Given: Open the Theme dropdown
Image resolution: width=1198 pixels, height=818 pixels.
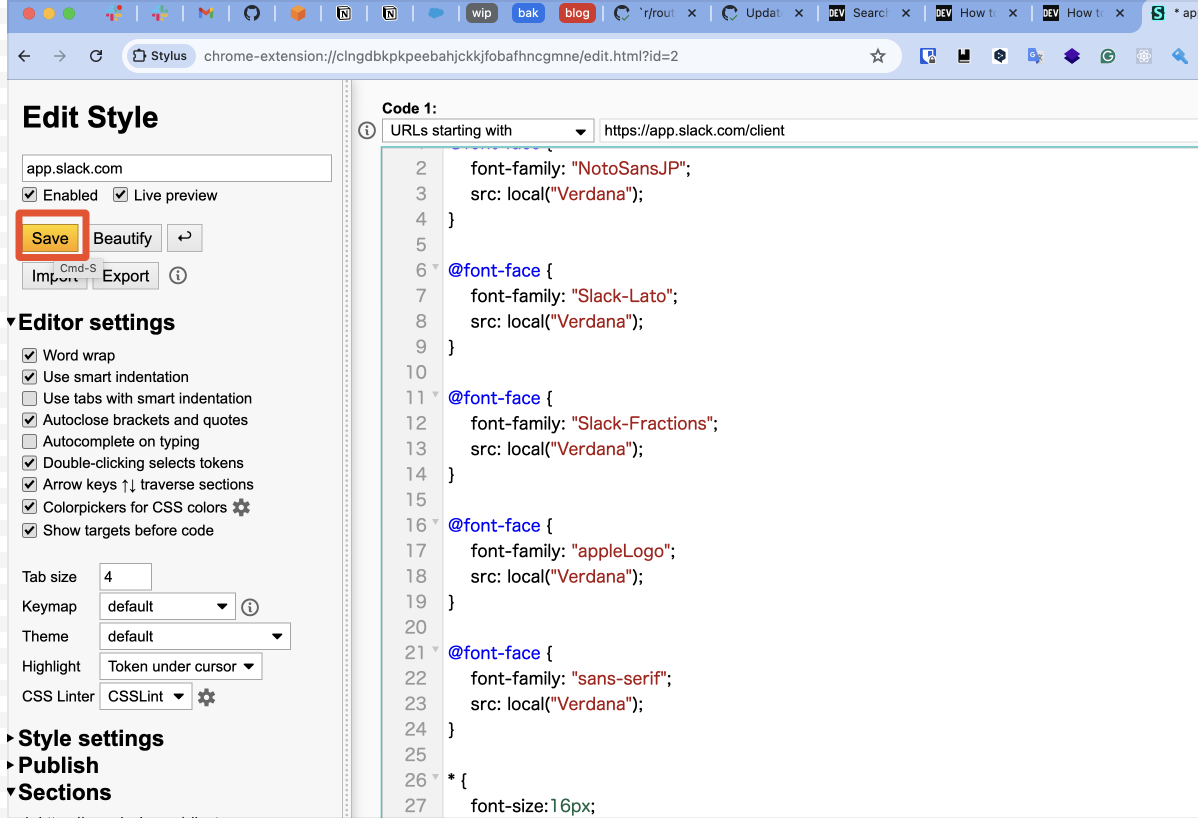Looking at the screenshot, I should 195,636.
